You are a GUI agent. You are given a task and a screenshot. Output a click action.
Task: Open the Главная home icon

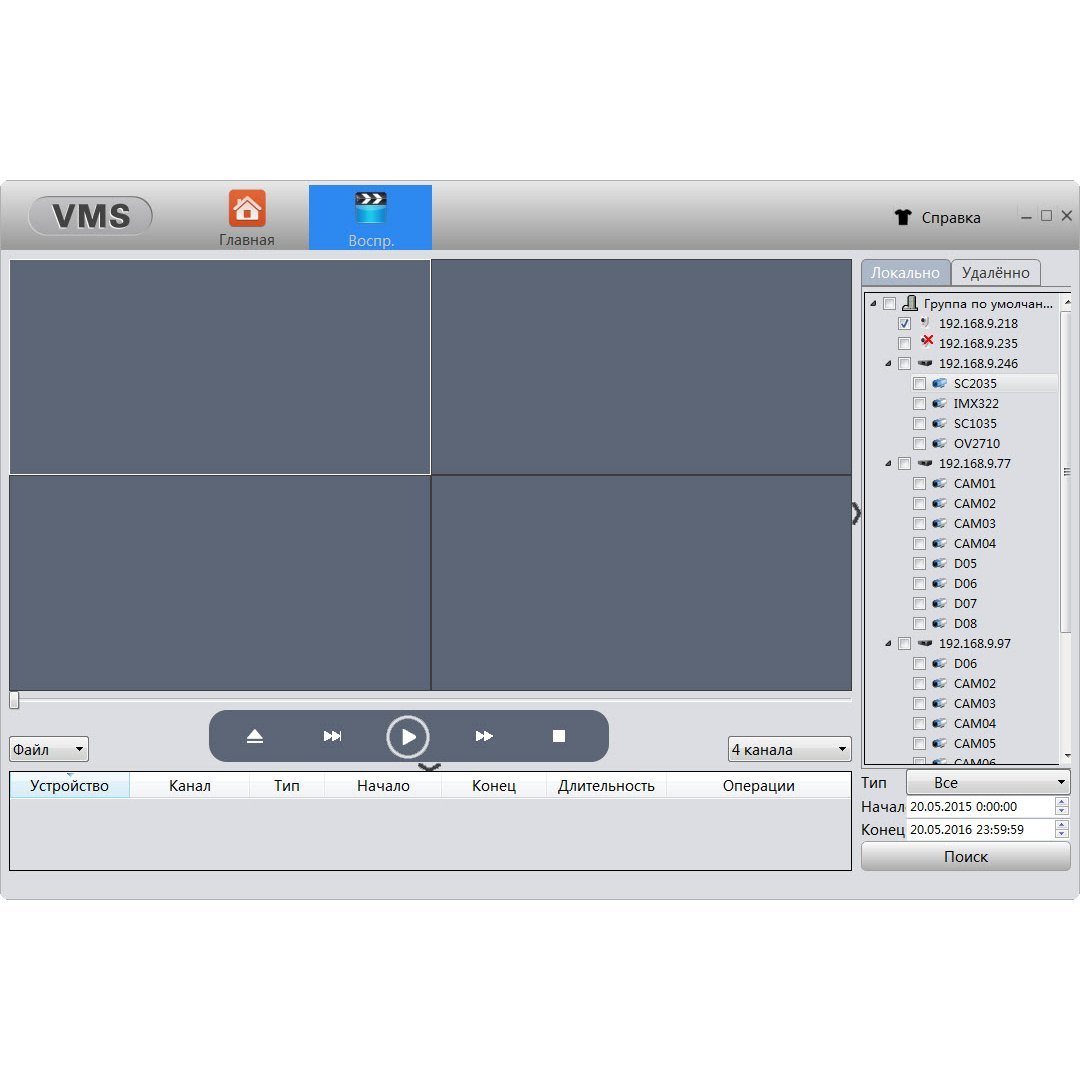247,209
